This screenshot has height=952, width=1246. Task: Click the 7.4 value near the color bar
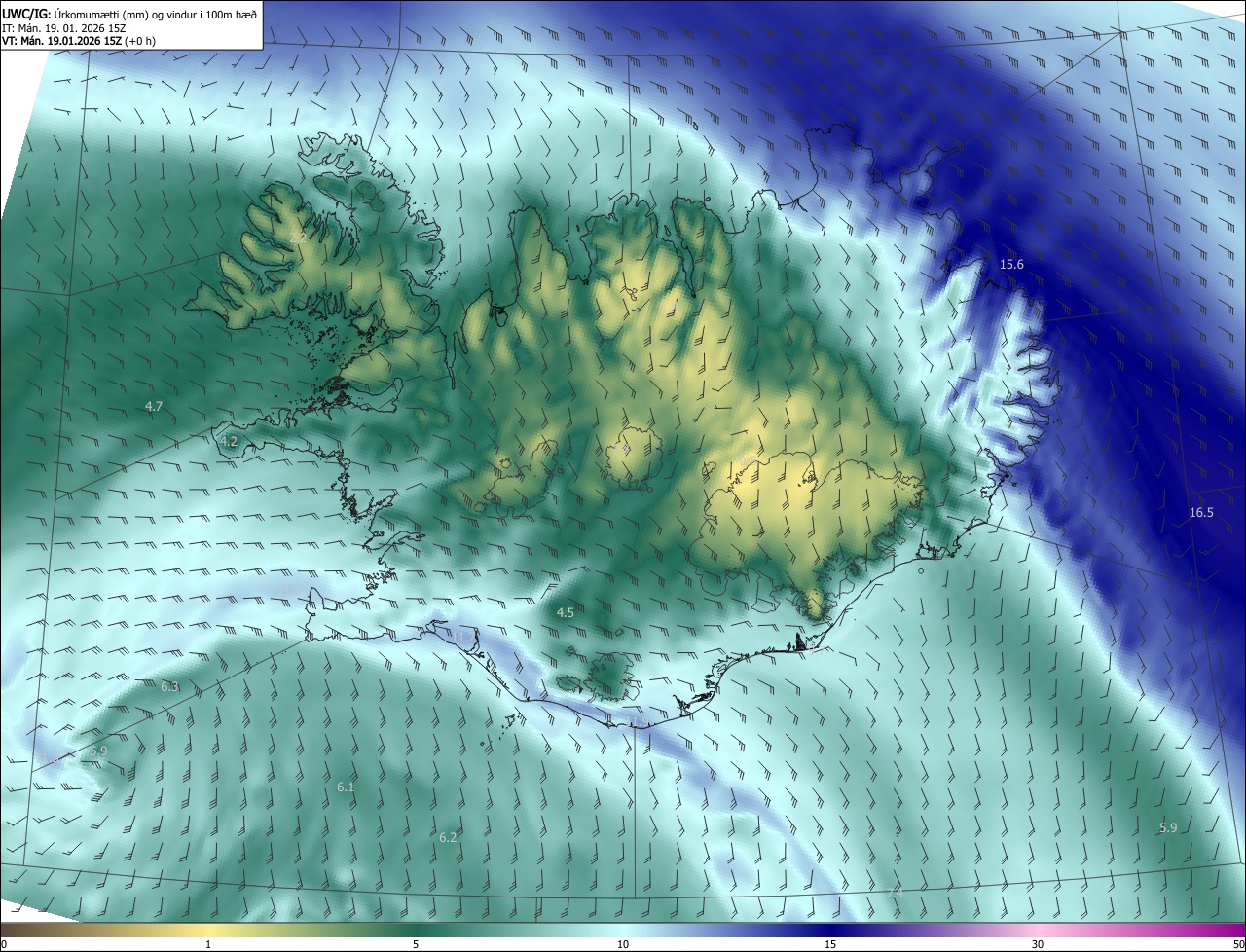pyautogui.click(x=896, y=893)
